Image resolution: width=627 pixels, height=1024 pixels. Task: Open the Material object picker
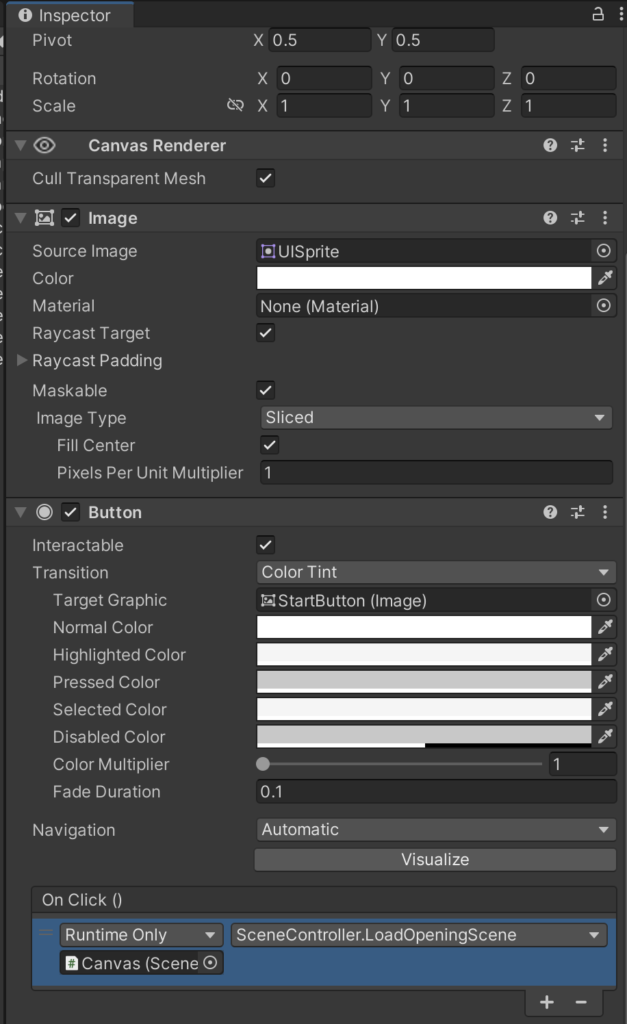point(603,306)
